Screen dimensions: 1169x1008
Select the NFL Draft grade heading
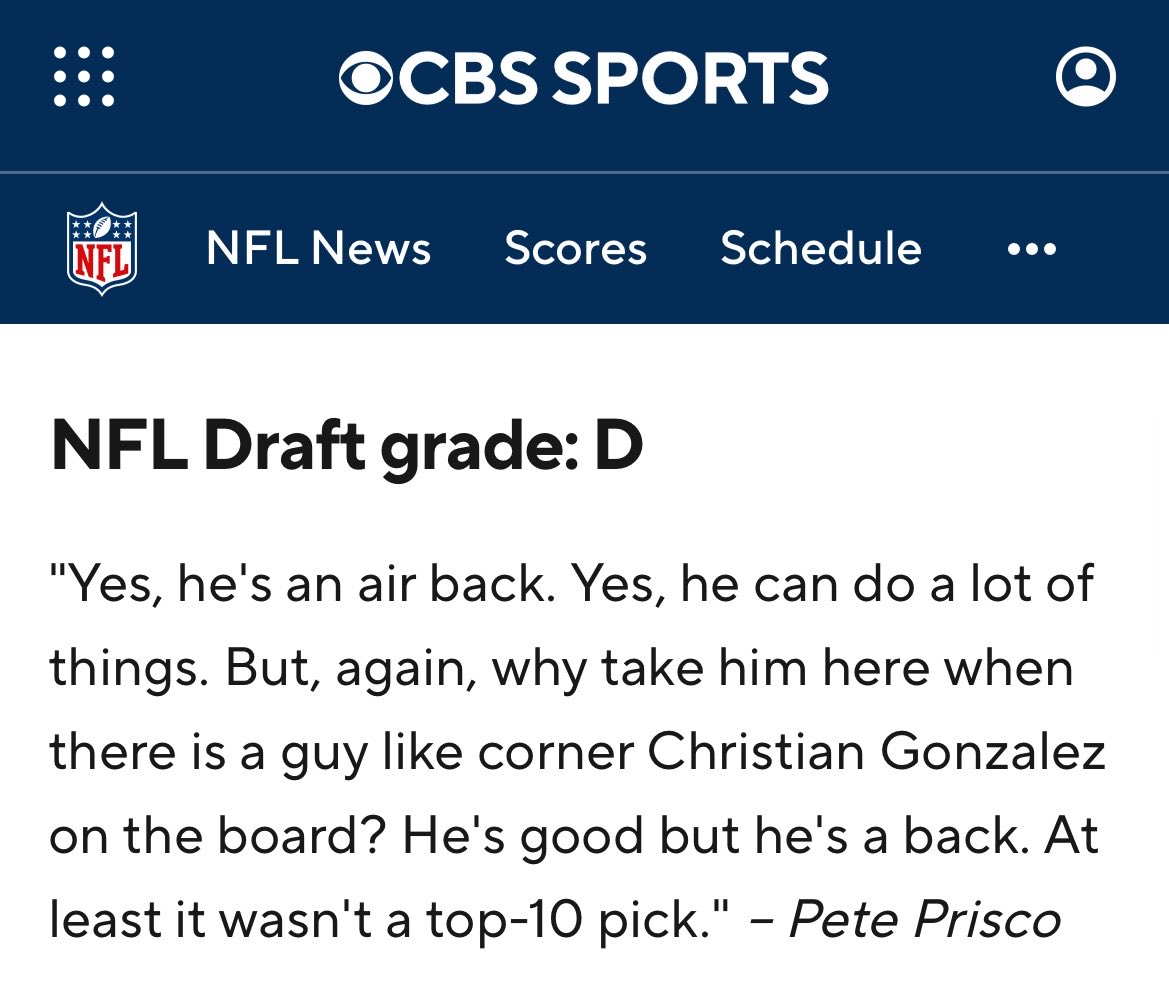click(347, 447)
